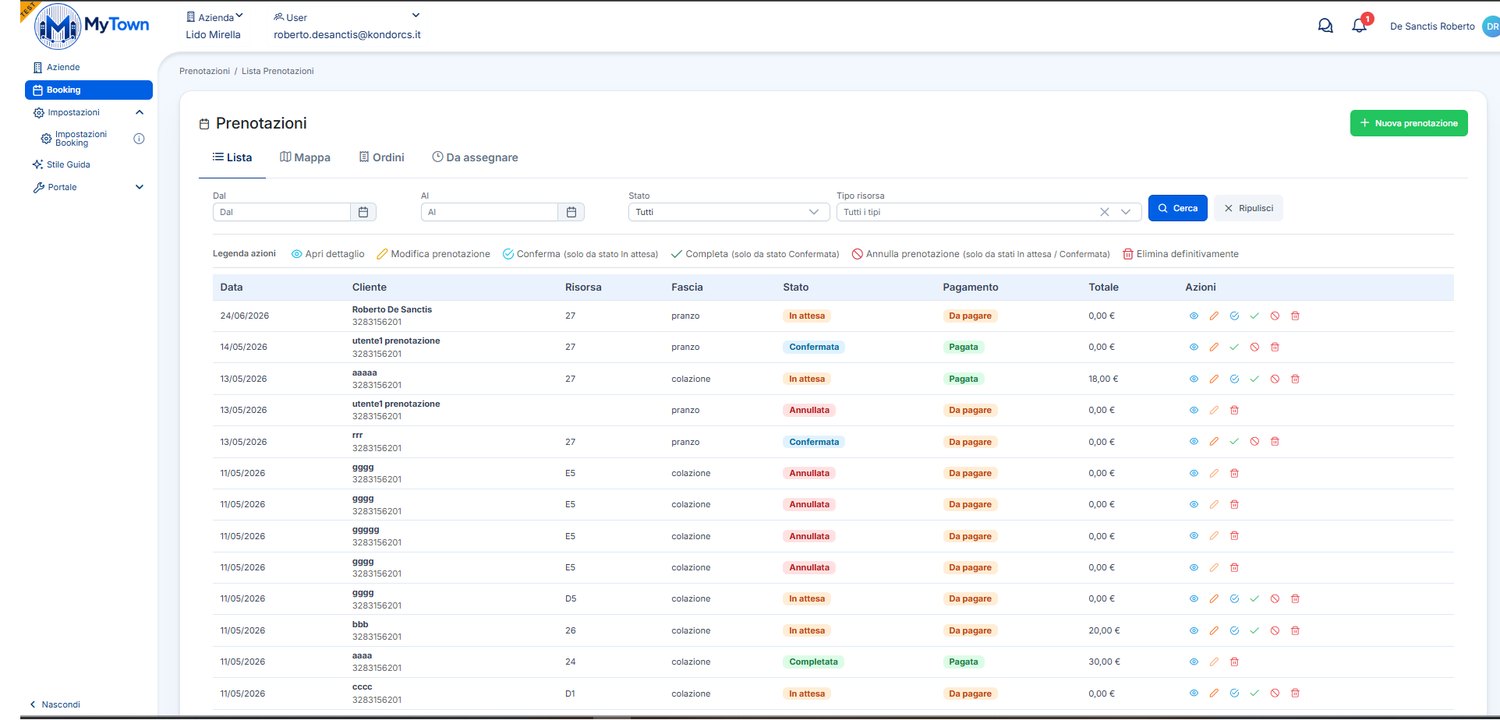
Task: Open the chat messages icon in header
Action: (x=1325, y=26)
